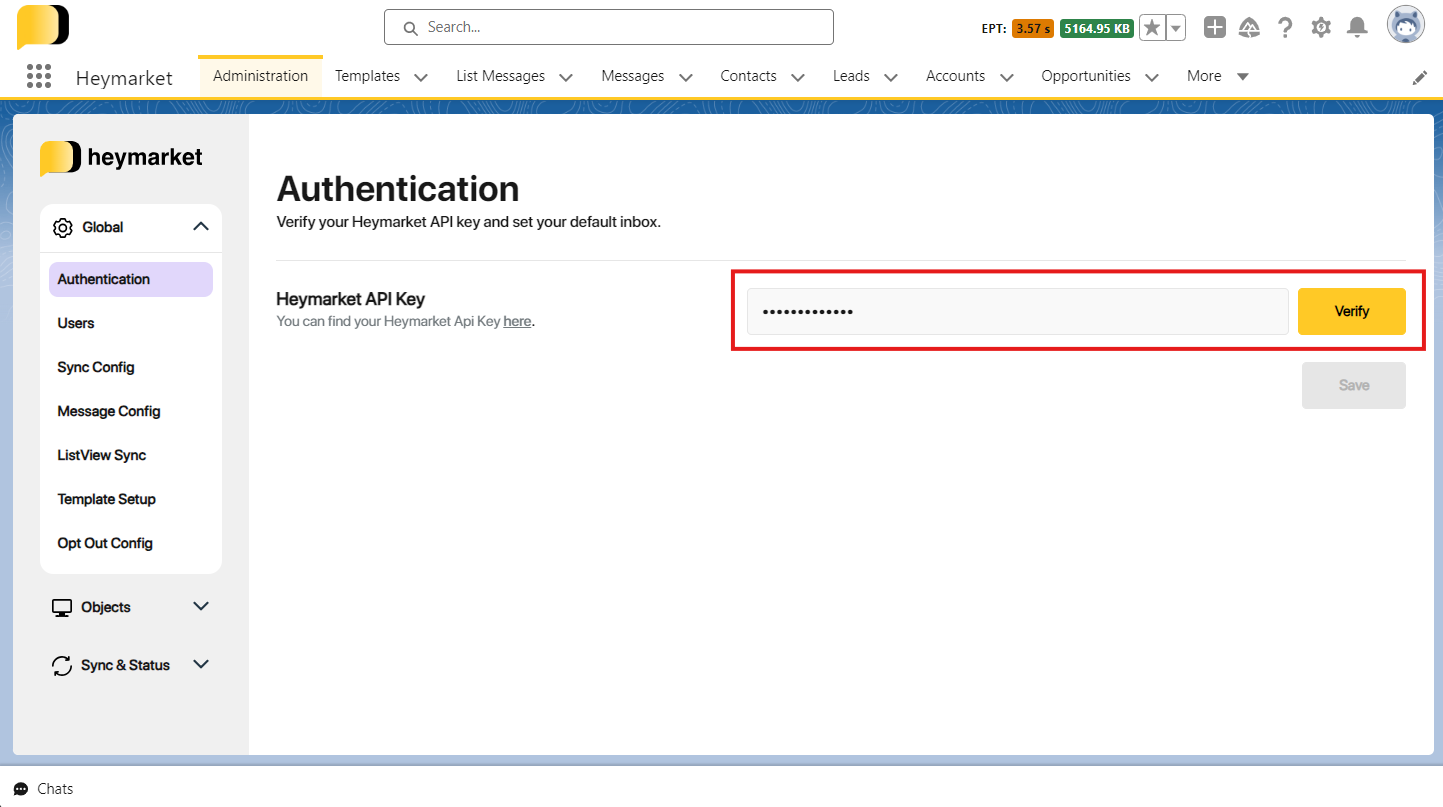The height and width of the screenshot is (807, 1443).
Task: Click the Chats speech bubble icon
Action: click(x=21, y=789)
